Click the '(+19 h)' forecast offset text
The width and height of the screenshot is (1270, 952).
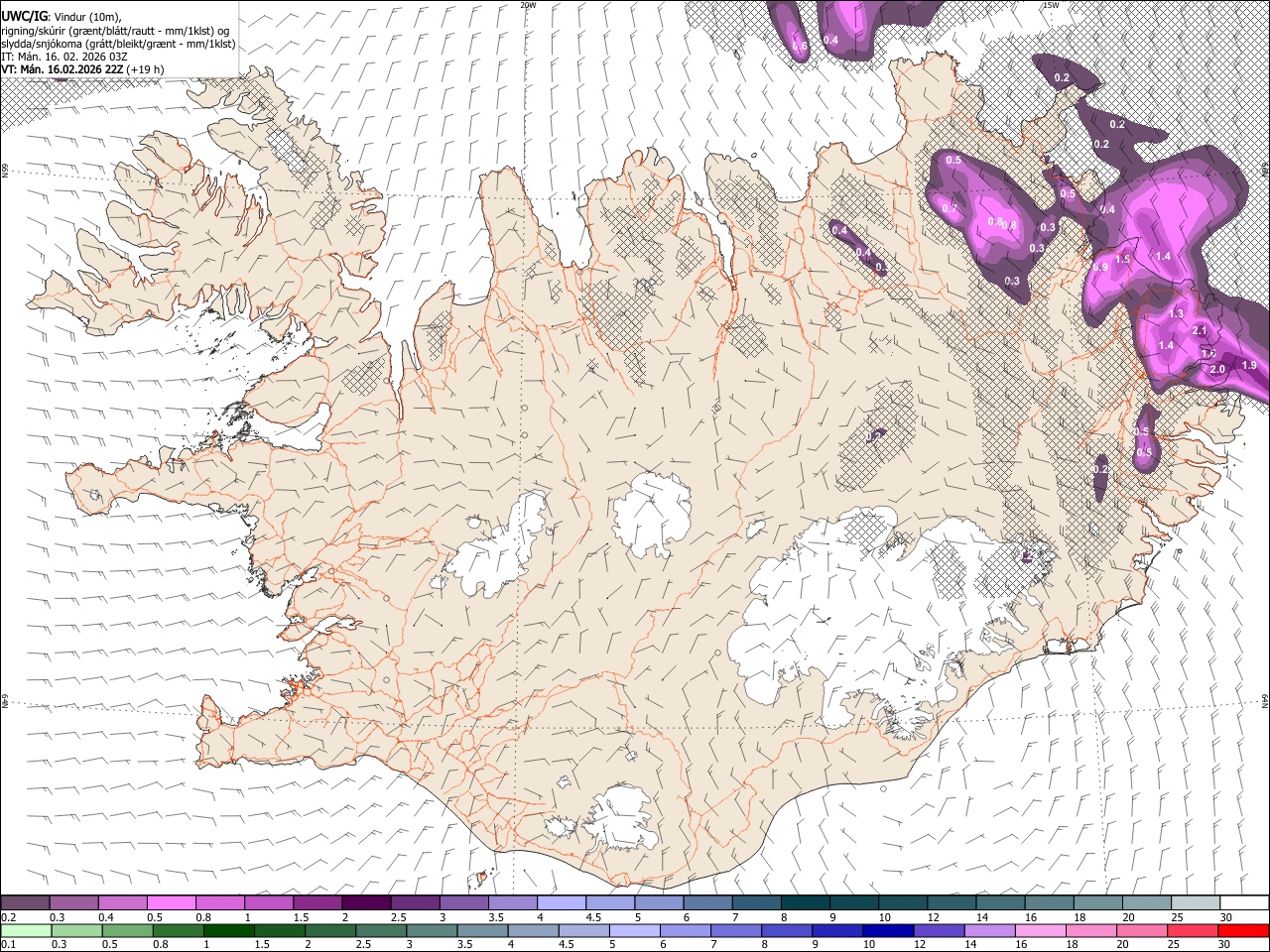146,69
